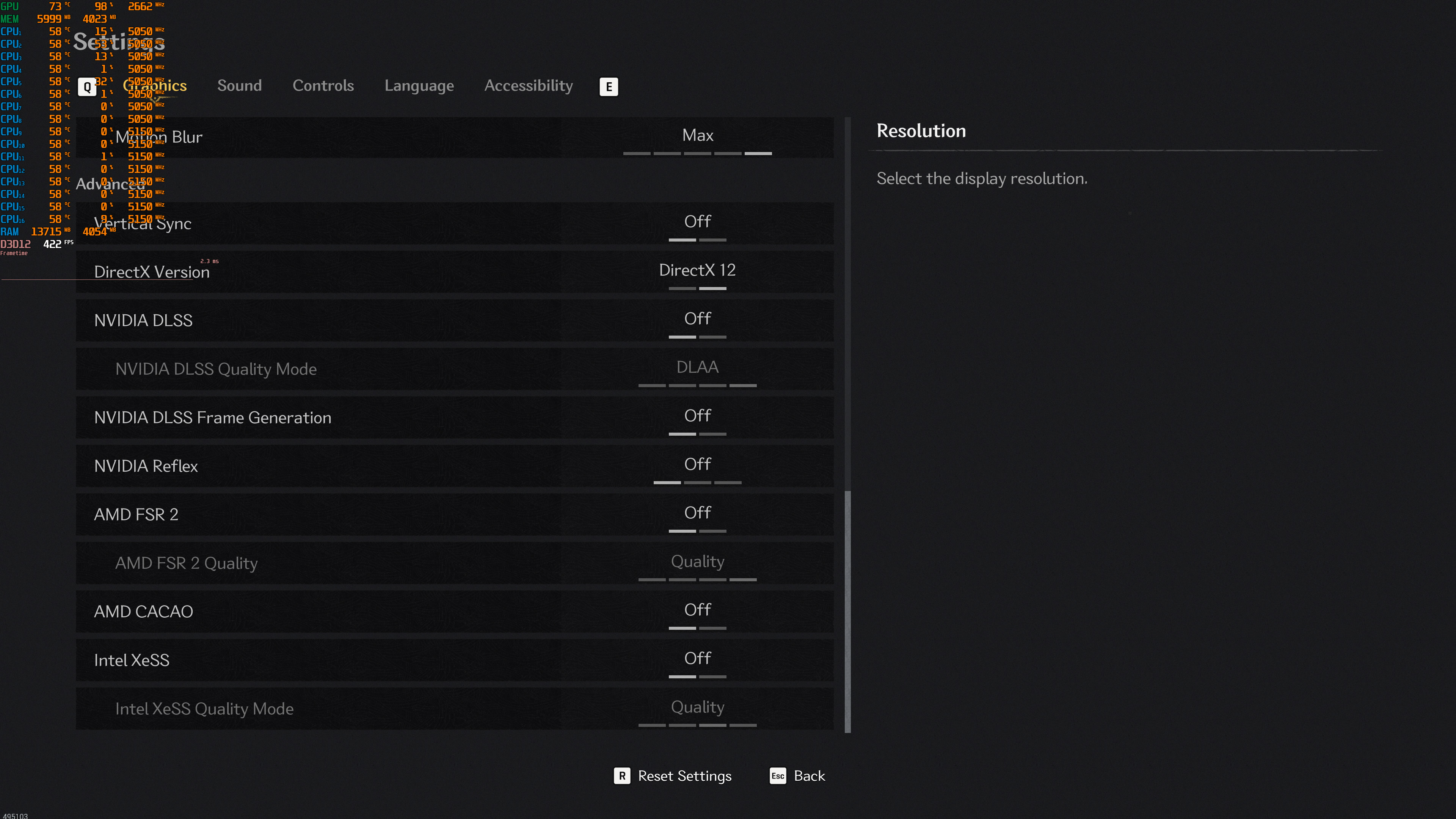Toggle NVIDIA DLSS Frame Generation
This screenshot has width=1456, height=819.
(697, 417)
